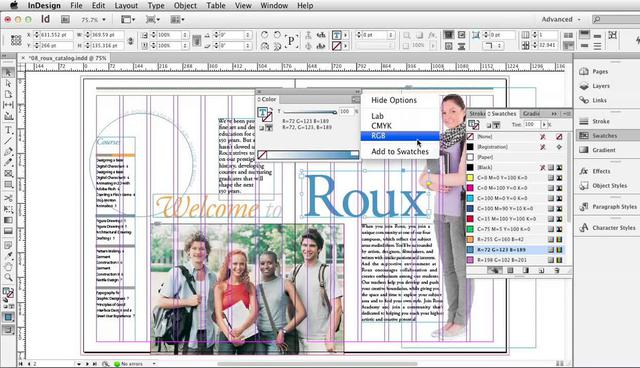The image size is (640, 368).
Task: Click the Rotate 90° counter-clockwise icon
Action: tap(277, 35)
